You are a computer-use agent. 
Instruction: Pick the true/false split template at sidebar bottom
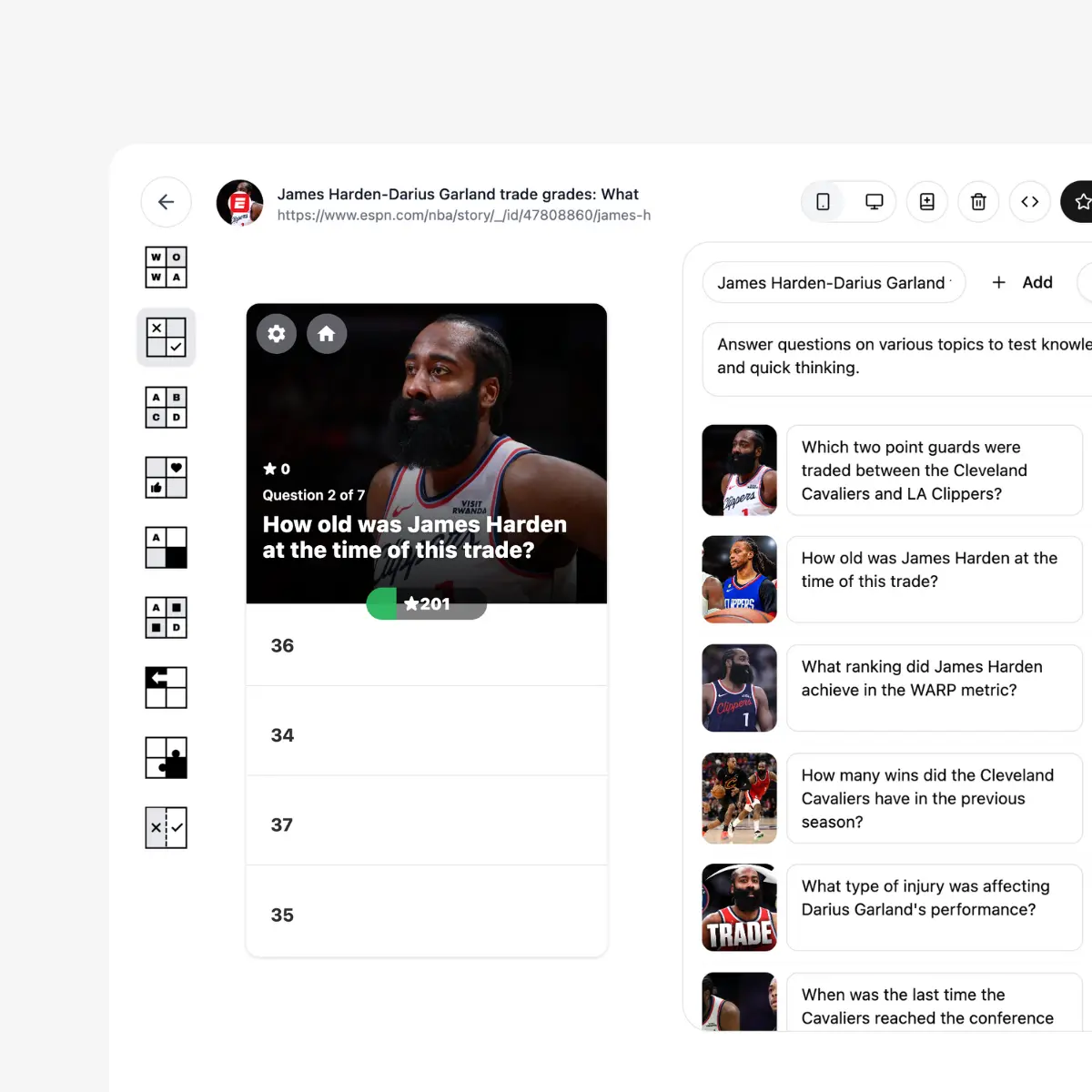tap(166, 827)
